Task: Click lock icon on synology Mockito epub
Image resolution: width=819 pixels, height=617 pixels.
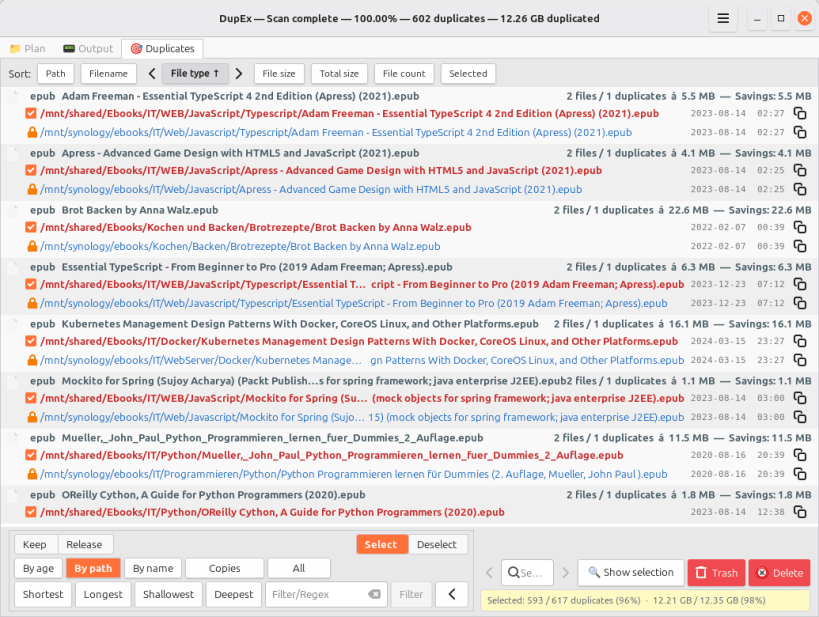Action: pos(32,417)
